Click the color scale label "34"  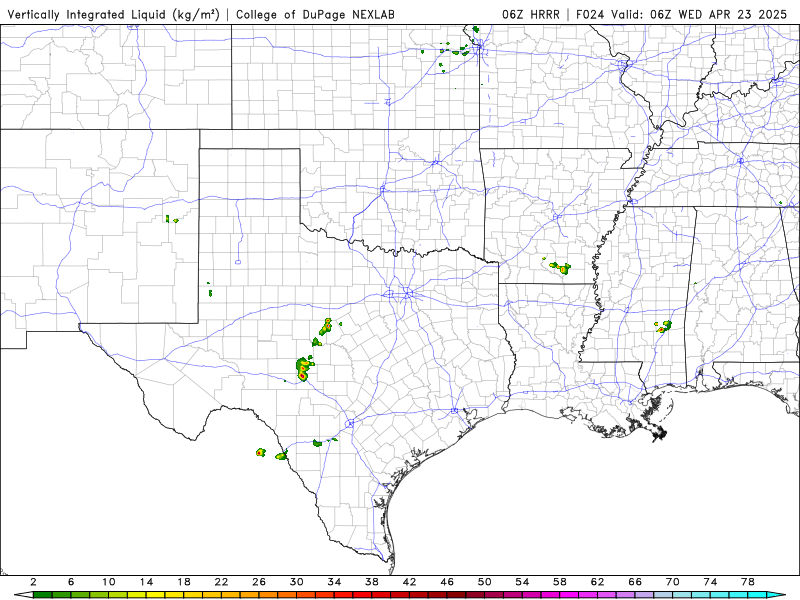[x=334, y=582]
